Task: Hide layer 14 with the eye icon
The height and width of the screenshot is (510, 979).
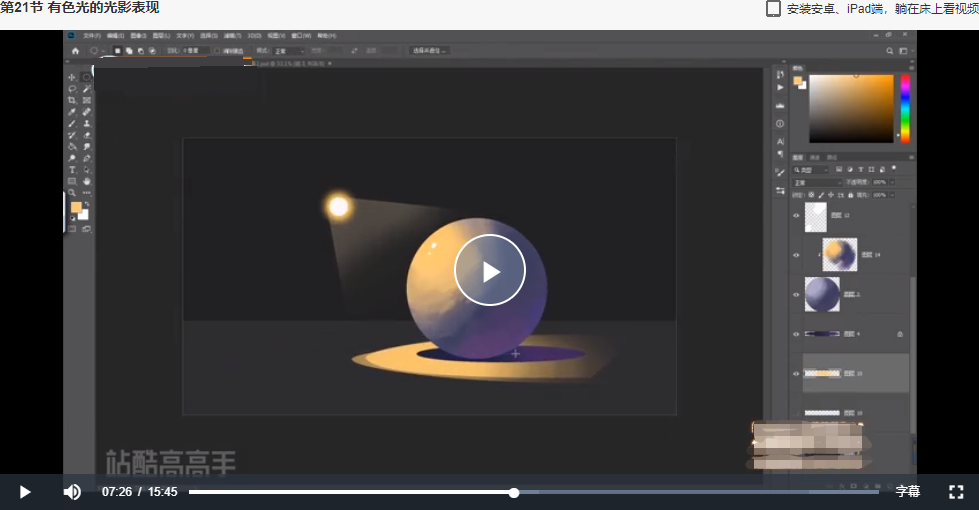Action: (796, 255)
